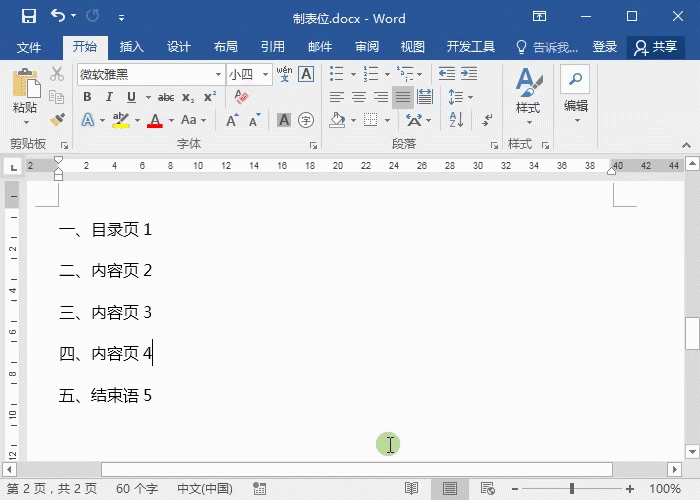This screenshot has width=700, height=500.
Task: Select the Format Painter brush
Action: click(x=57, y=119)
